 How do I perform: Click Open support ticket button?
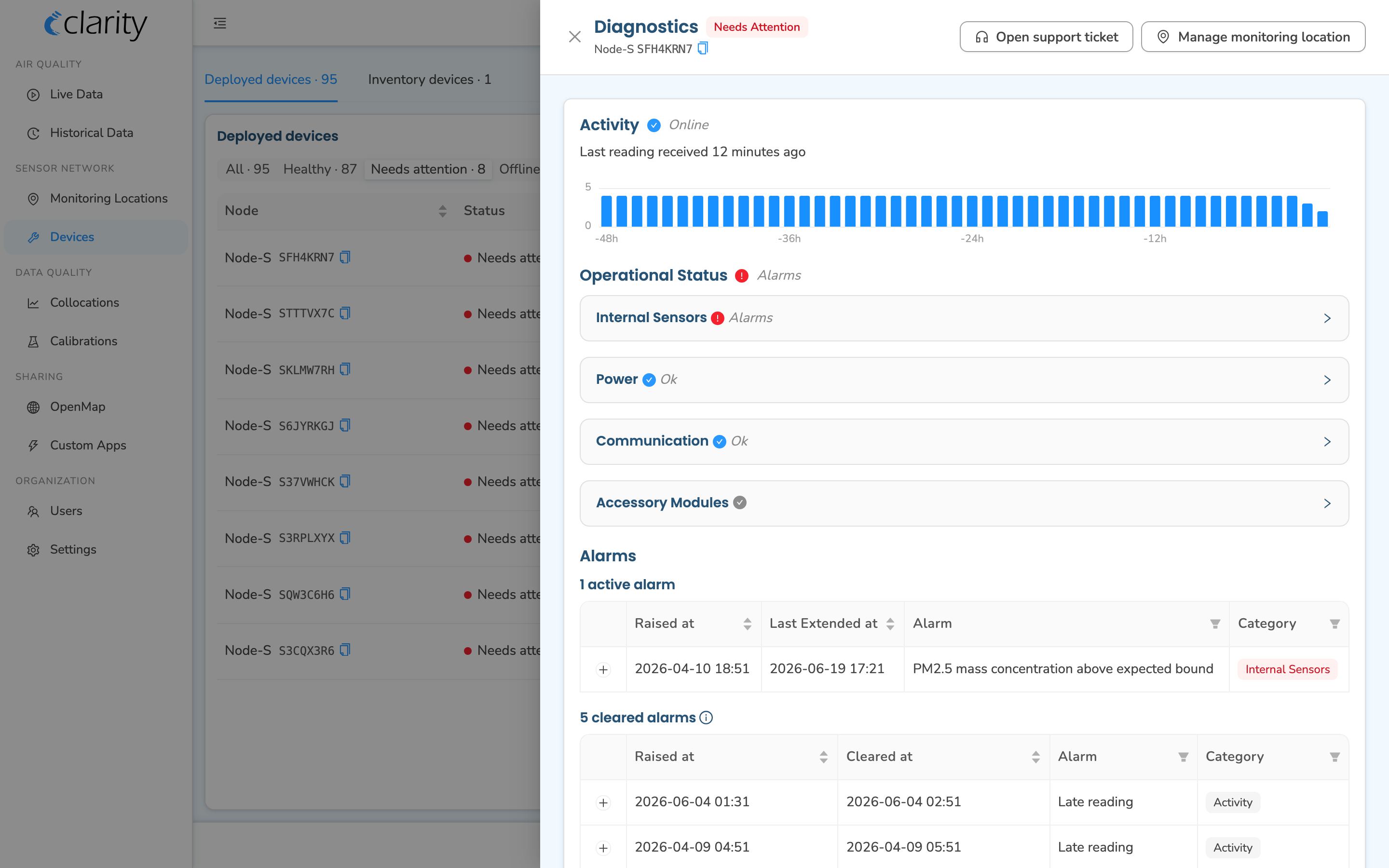tap(1046, 37)
